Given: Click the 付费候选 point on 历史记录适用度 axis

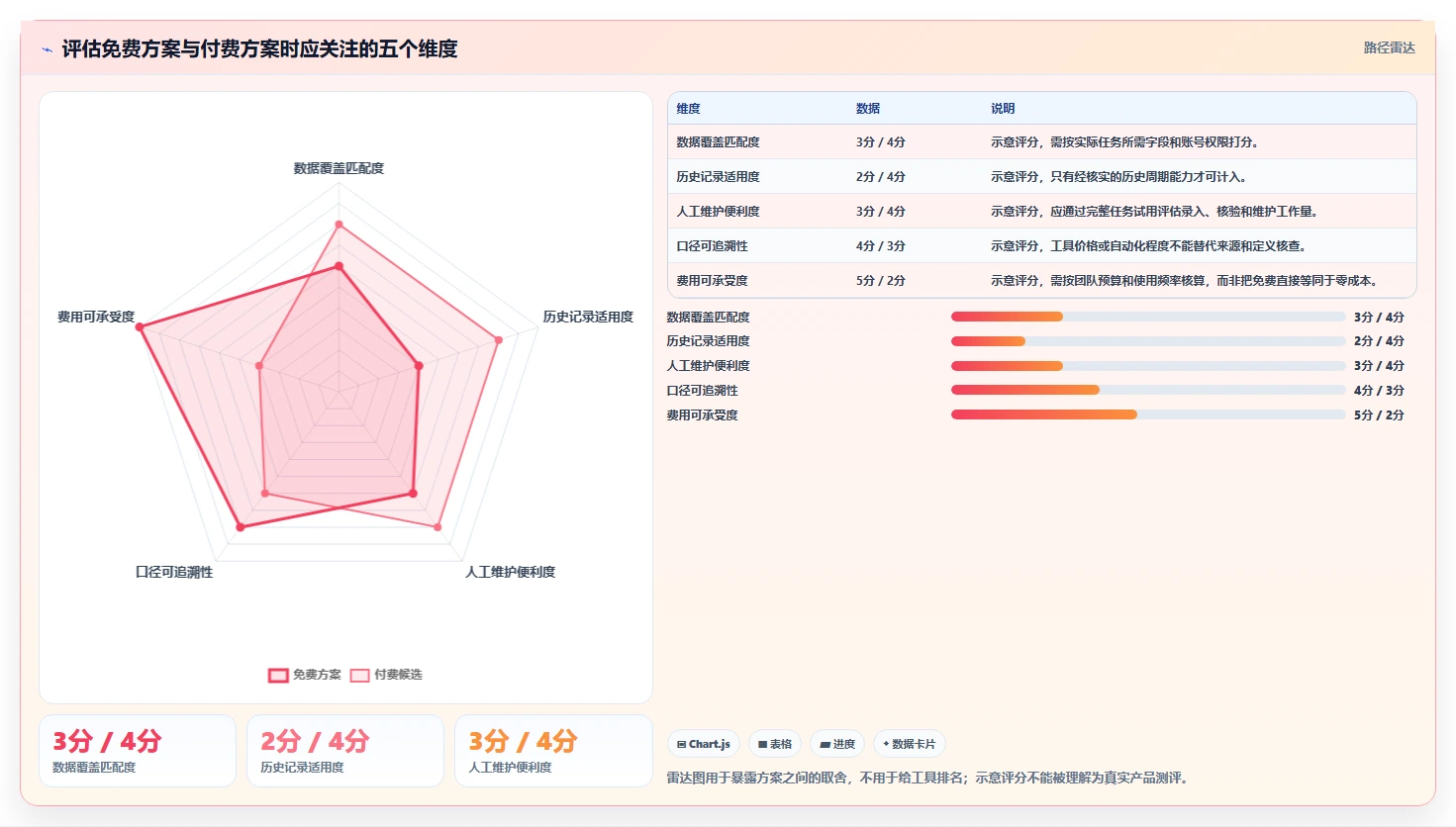Looking at the screenshot, I should pyautogui.click(x=499, y=340).
